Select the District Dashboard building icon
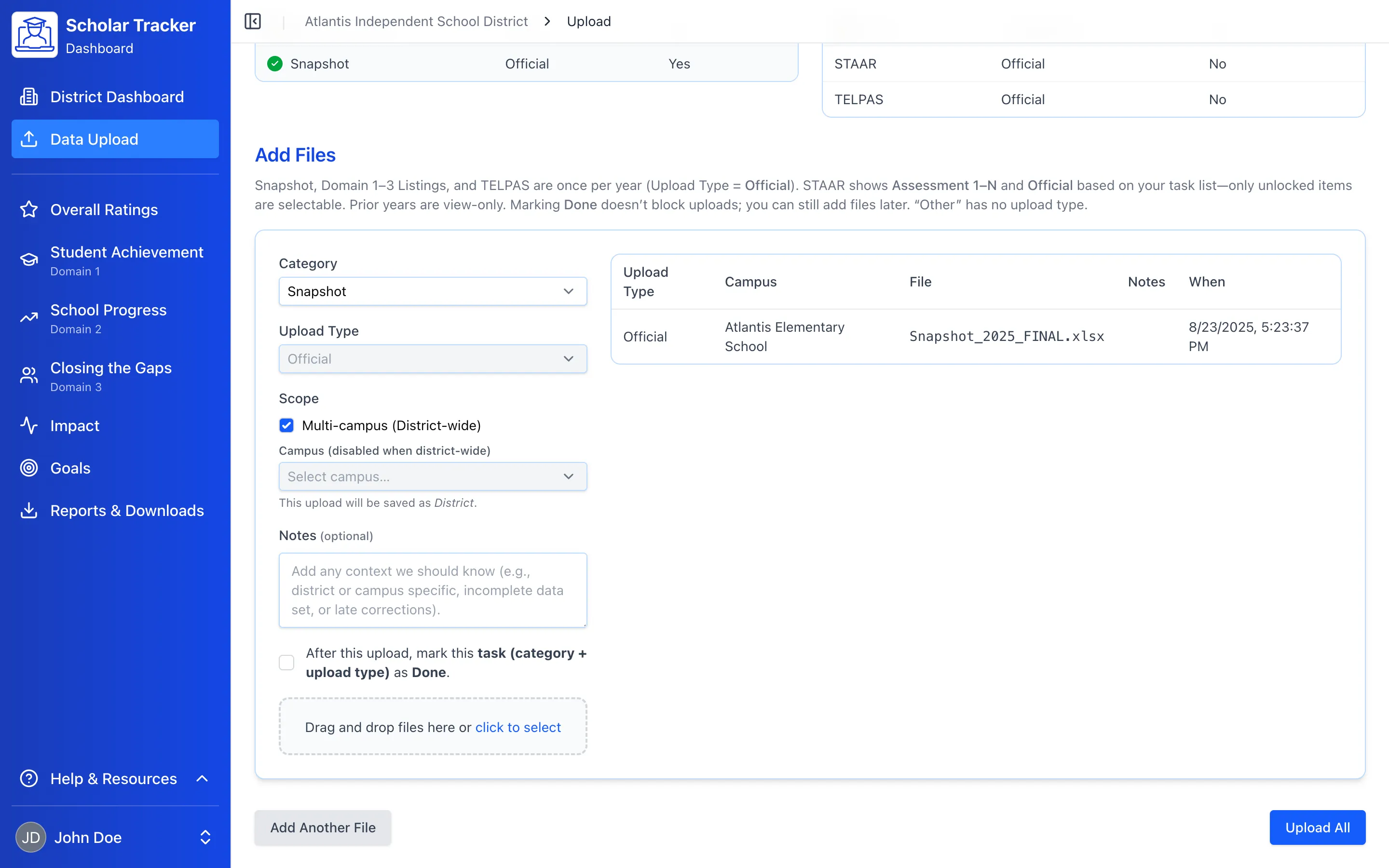 coord(29,96)
